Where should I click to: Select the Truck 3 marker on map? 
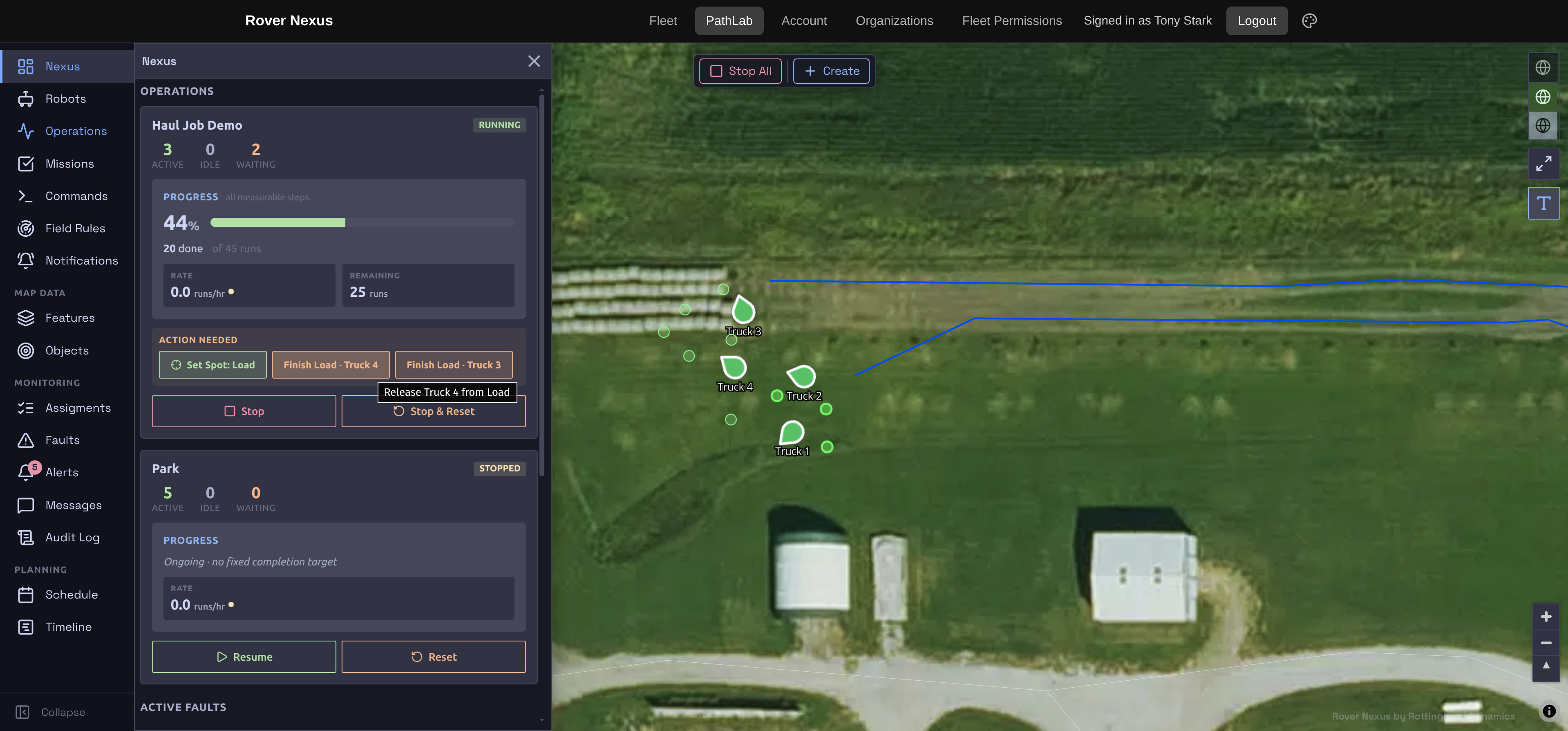743,310
